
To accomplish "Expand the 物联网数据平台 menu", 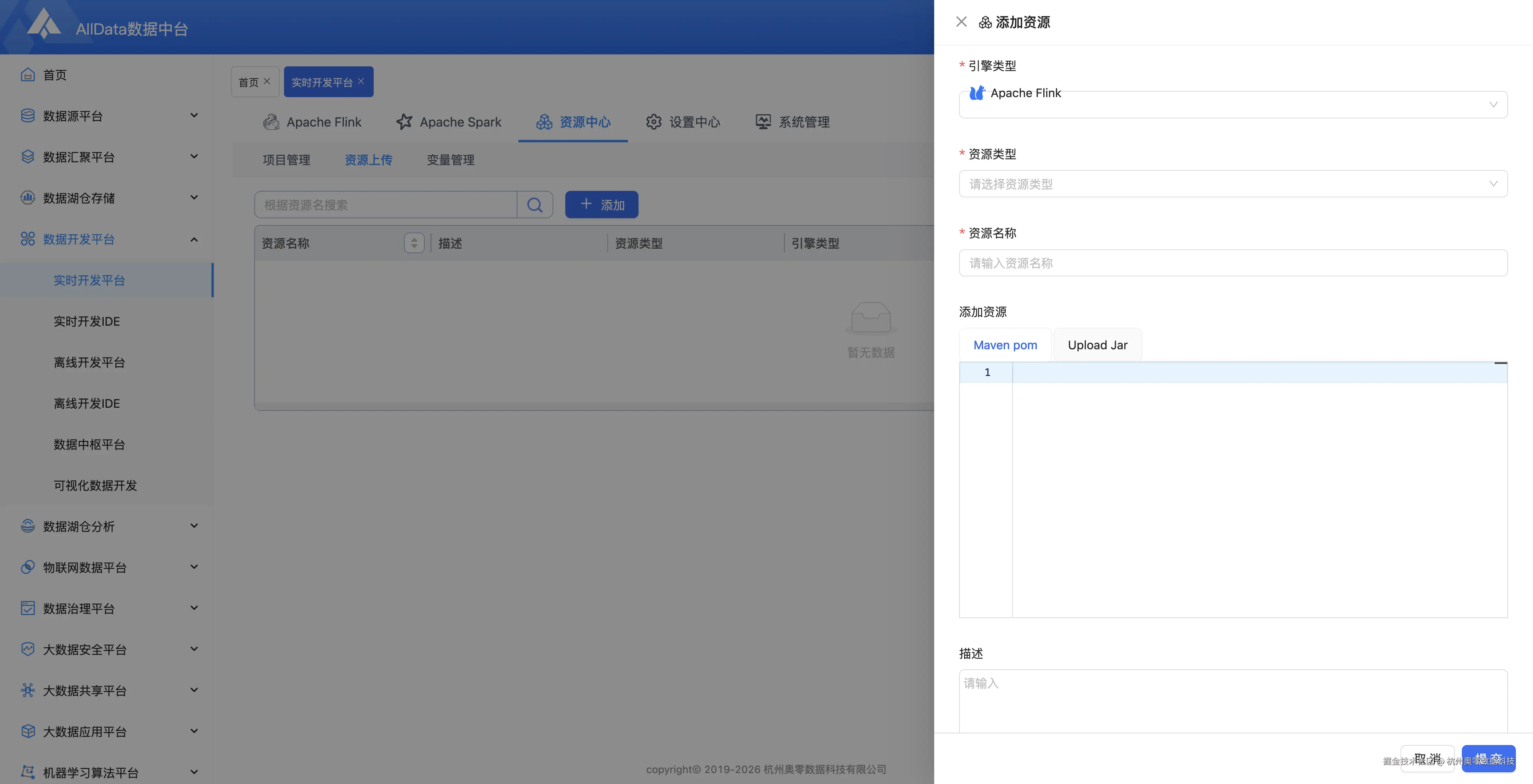I will click(194, 567).
